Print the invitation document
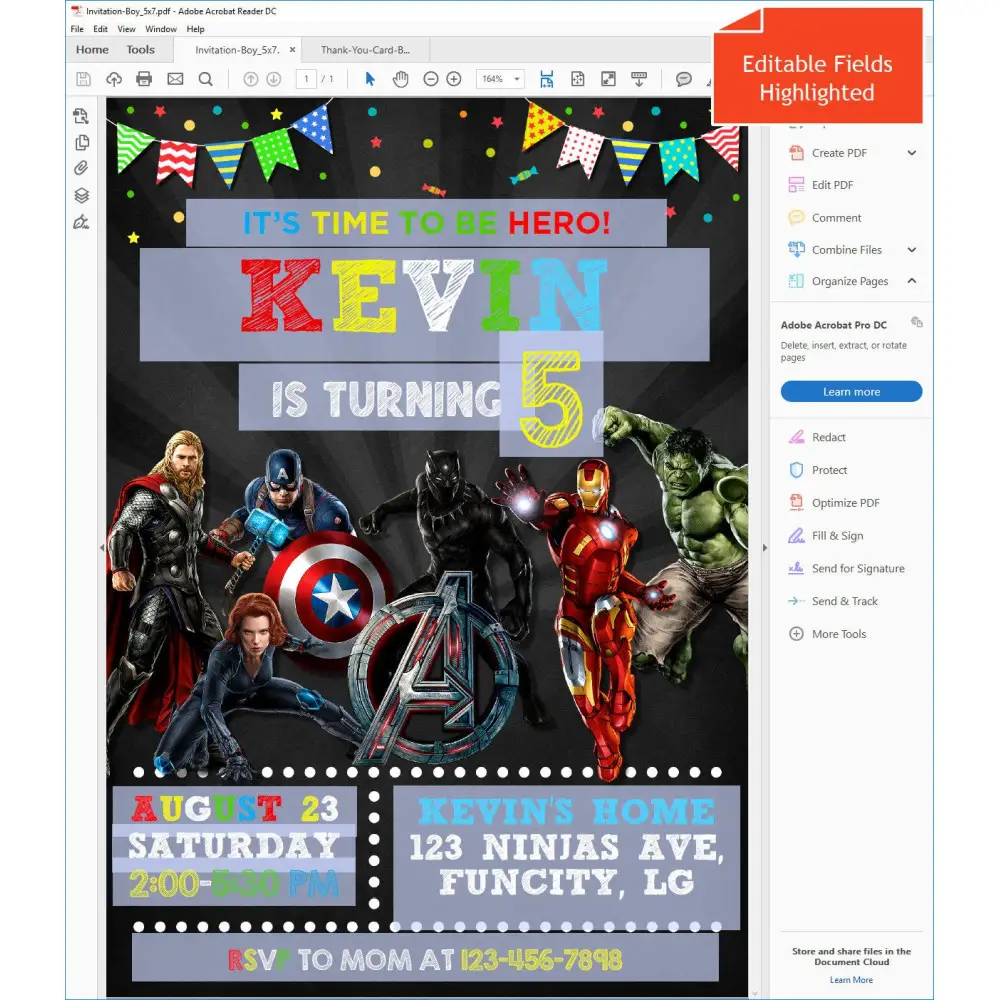The height and width of the screenshot is (1000, 1000). pos(145,79)
